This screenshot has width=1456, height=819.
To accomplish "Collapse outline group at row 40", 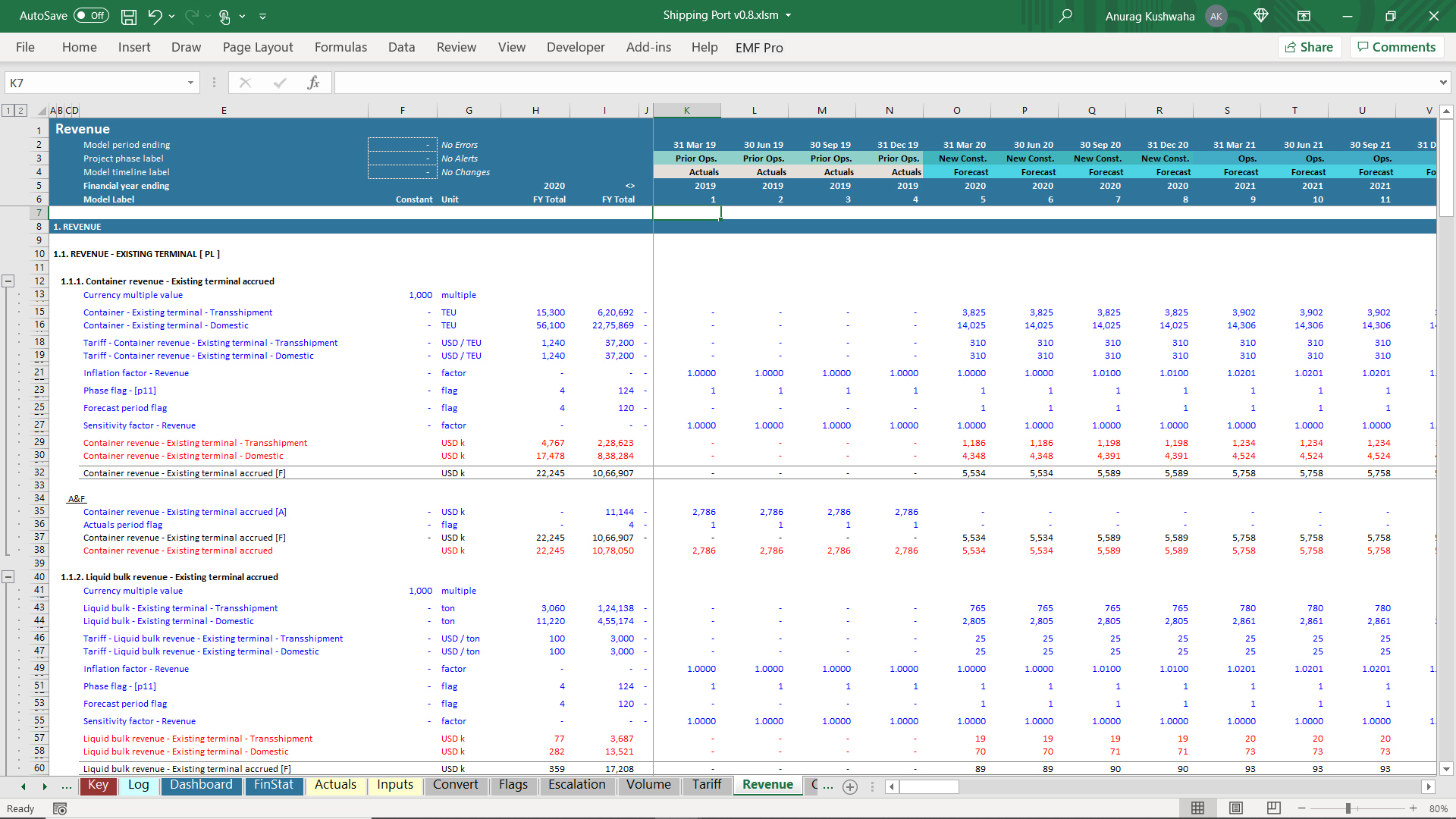I will tap(8, 577).
